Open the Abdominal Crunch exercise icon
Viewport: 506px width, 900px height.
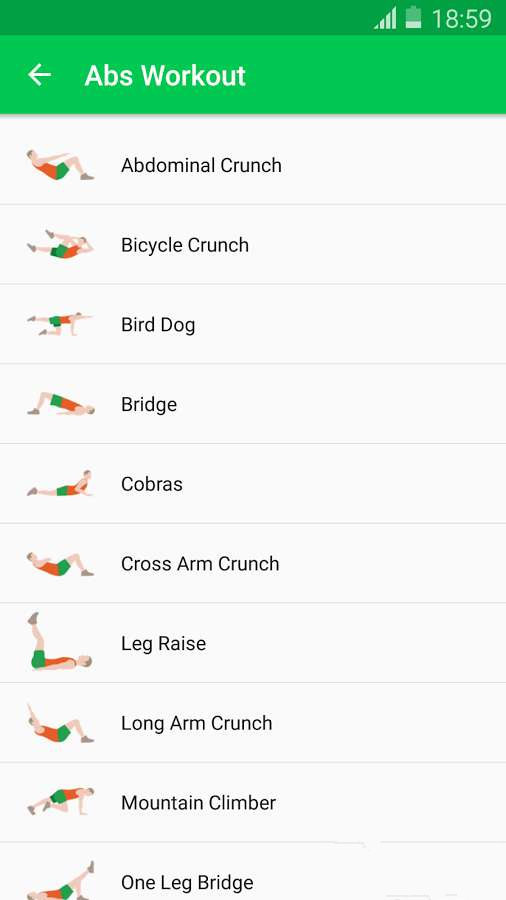[60, 165]
